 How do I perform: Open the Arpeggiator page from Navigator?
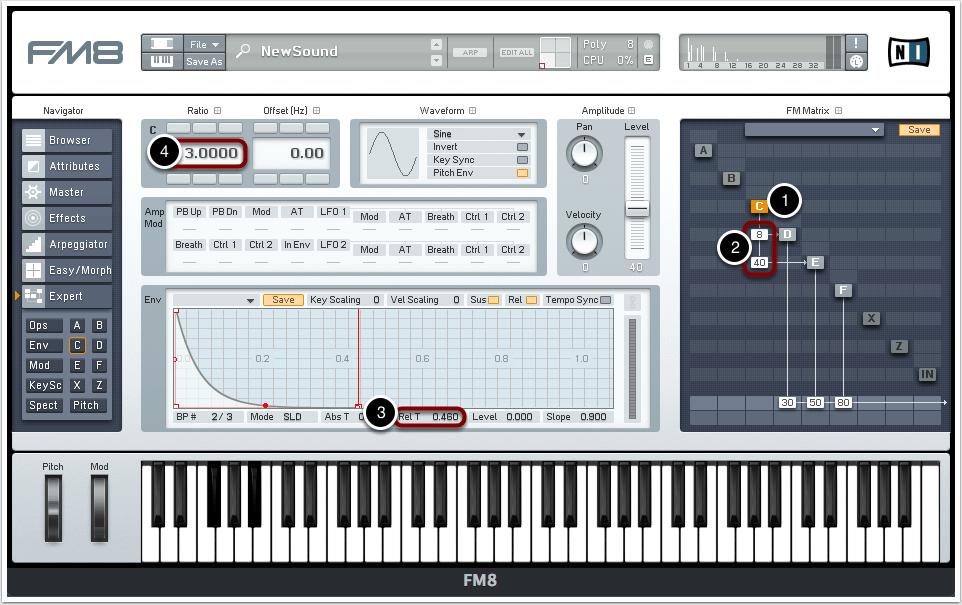click(x=68, y=245)
